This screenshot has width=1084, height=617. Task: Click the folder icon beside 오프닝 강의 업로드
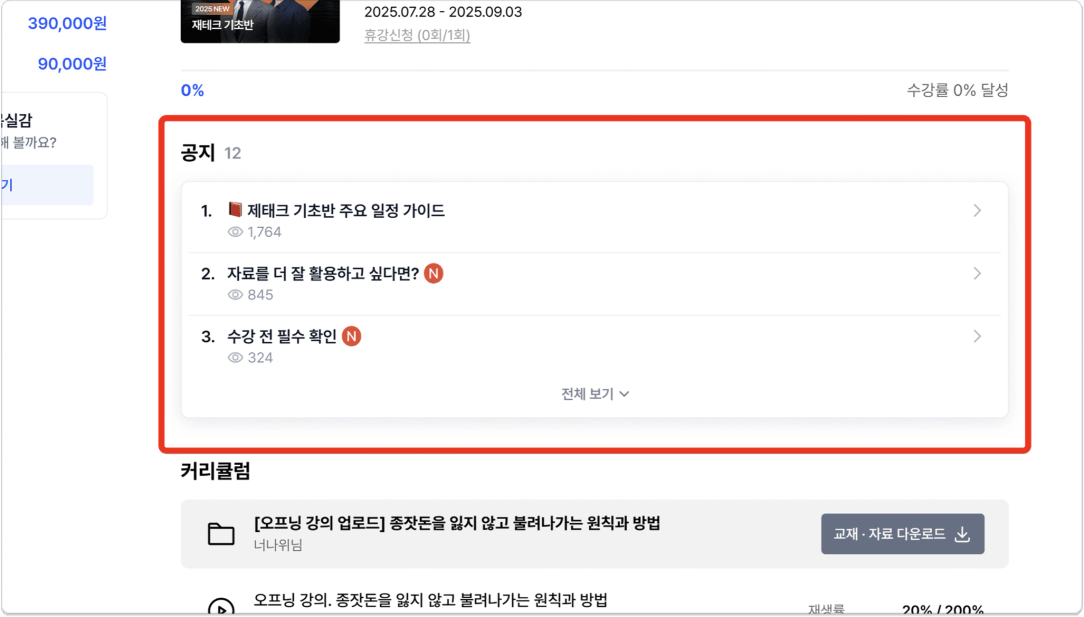221,534
